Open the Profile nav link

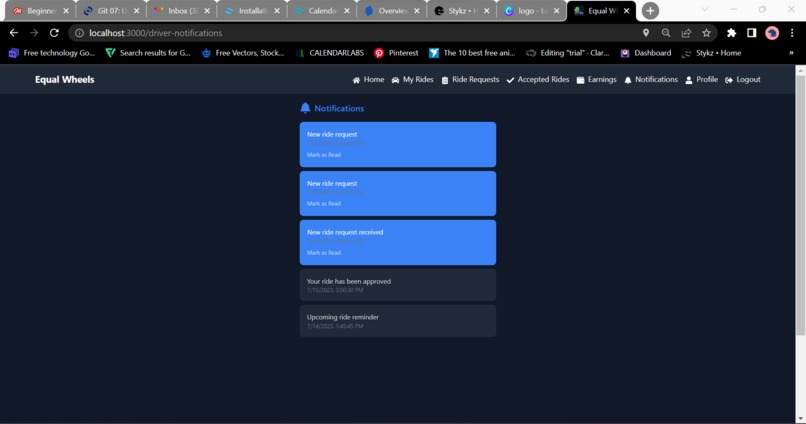707,80
